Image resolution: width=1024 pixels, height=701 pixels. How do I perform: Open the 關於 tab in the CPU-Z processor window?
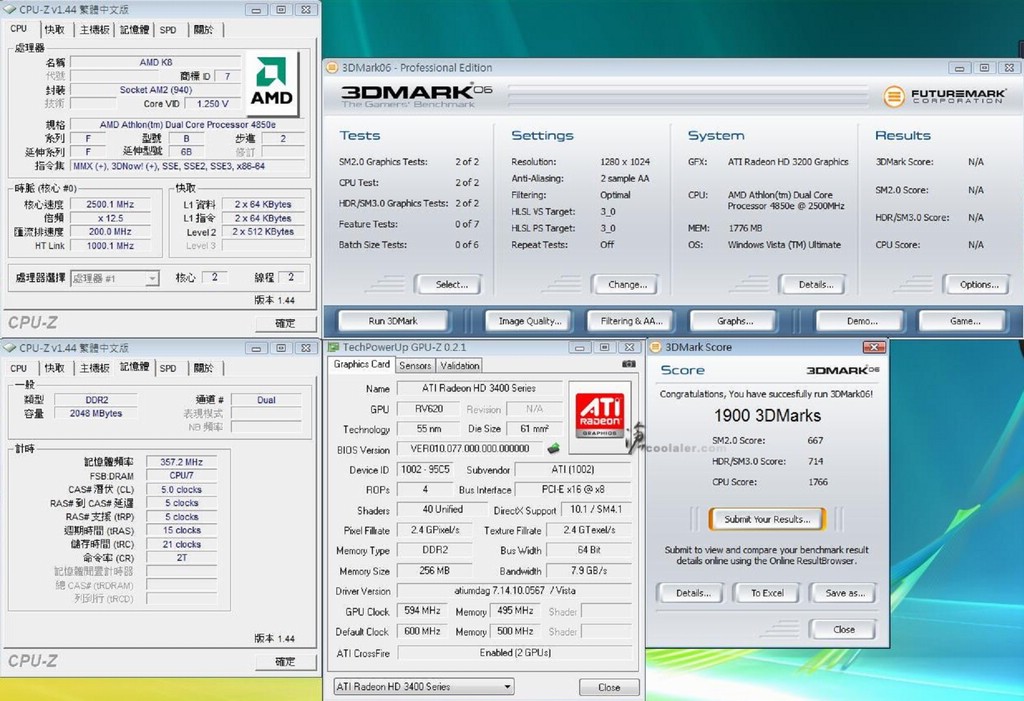point(204,29)
